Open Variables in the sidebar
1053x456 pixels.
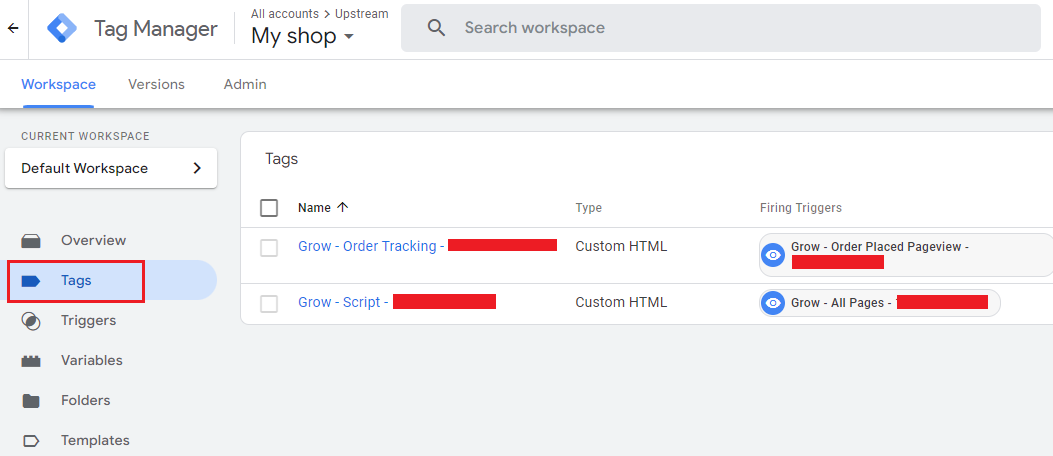pyautogui.click(x=92, y=361)
